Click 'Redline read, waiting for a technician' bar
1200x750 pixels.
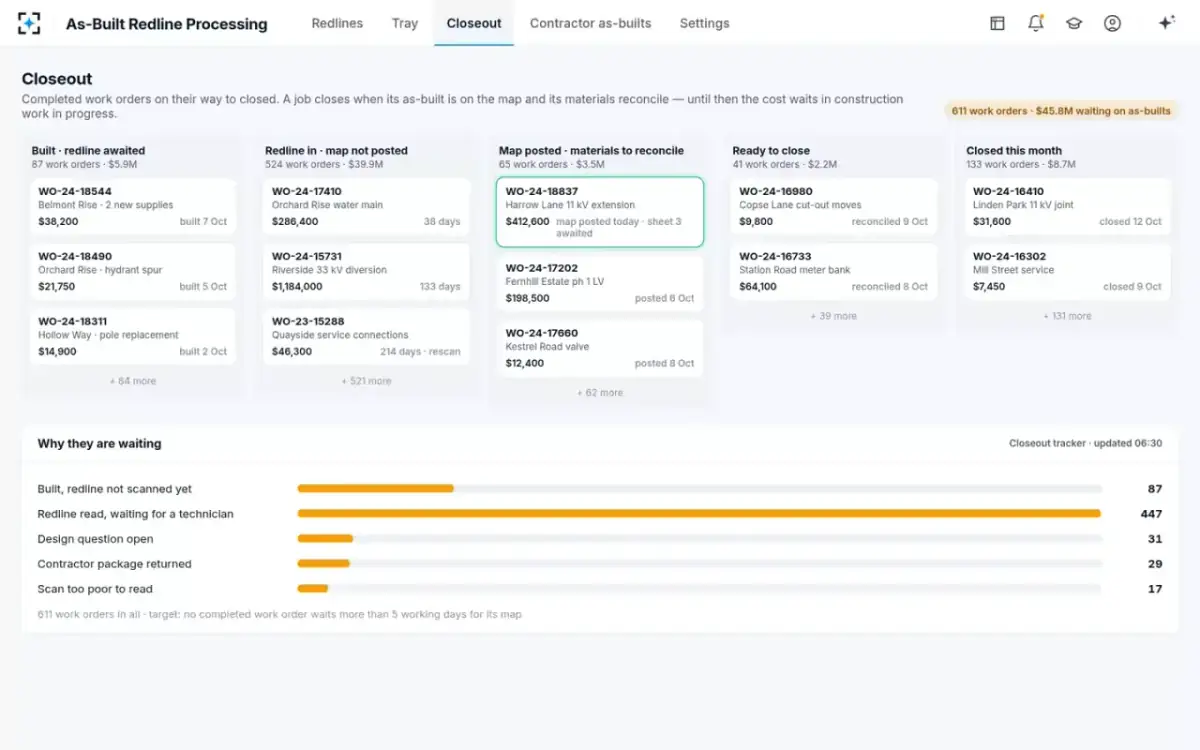click(699, 514)
